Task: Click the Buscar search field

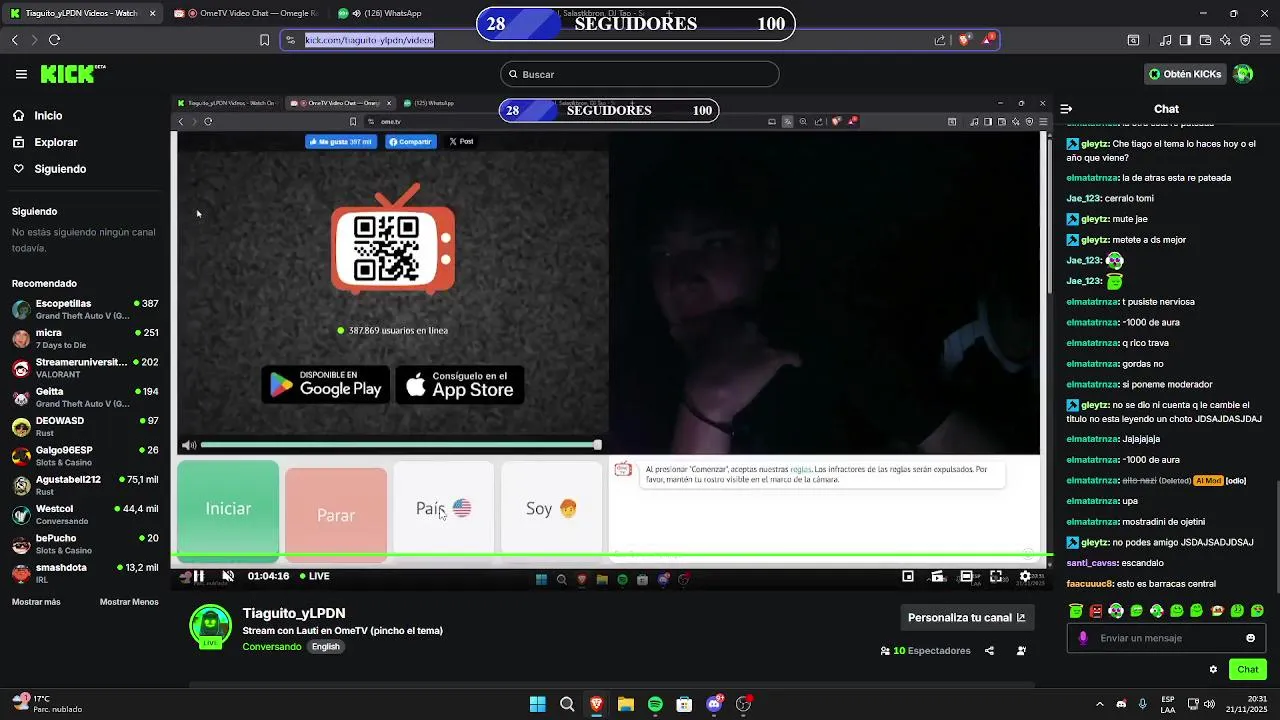Action: click(x=639, y=74)
